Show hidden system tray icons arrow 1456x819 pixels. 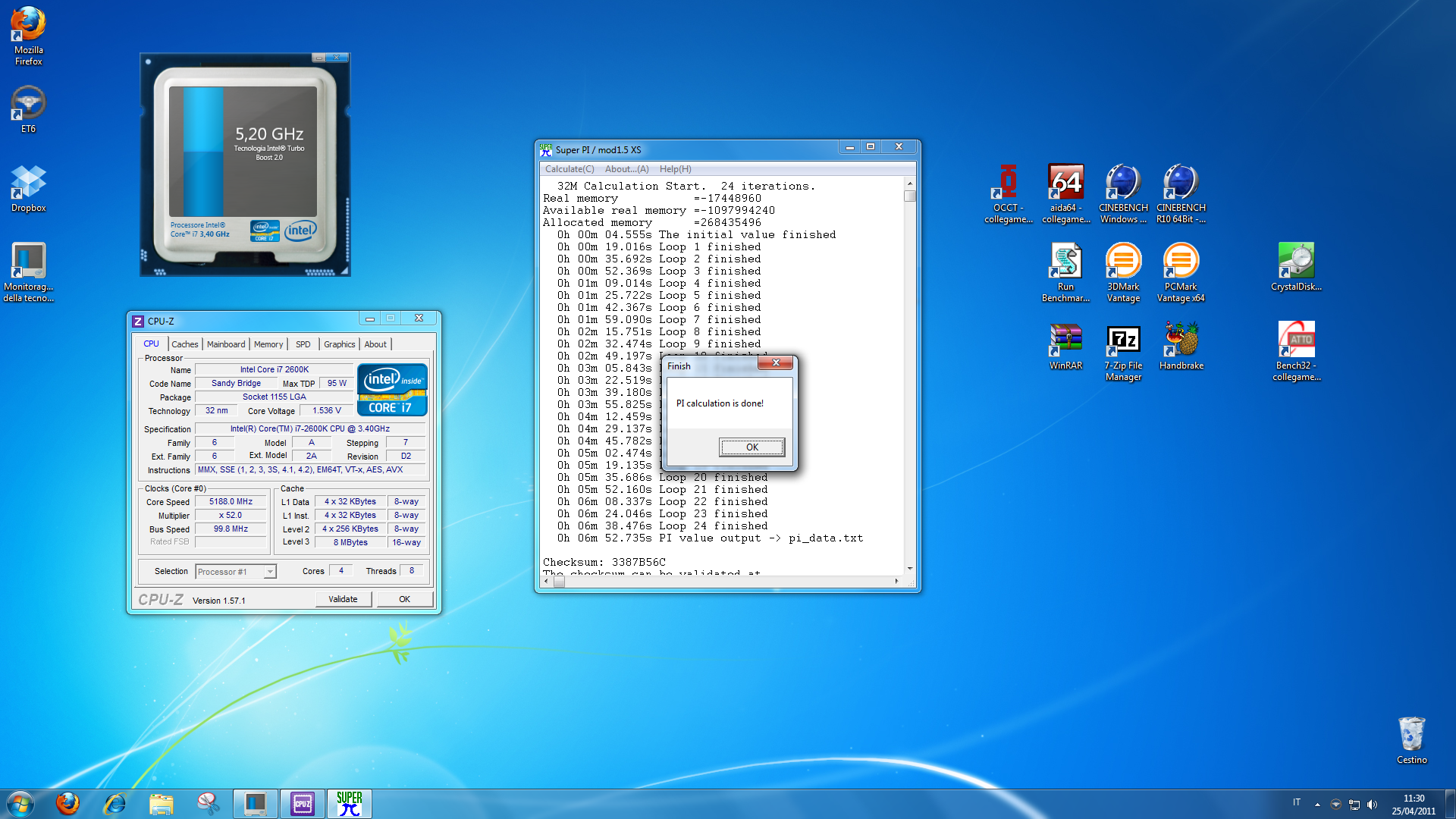[1317, 804]
